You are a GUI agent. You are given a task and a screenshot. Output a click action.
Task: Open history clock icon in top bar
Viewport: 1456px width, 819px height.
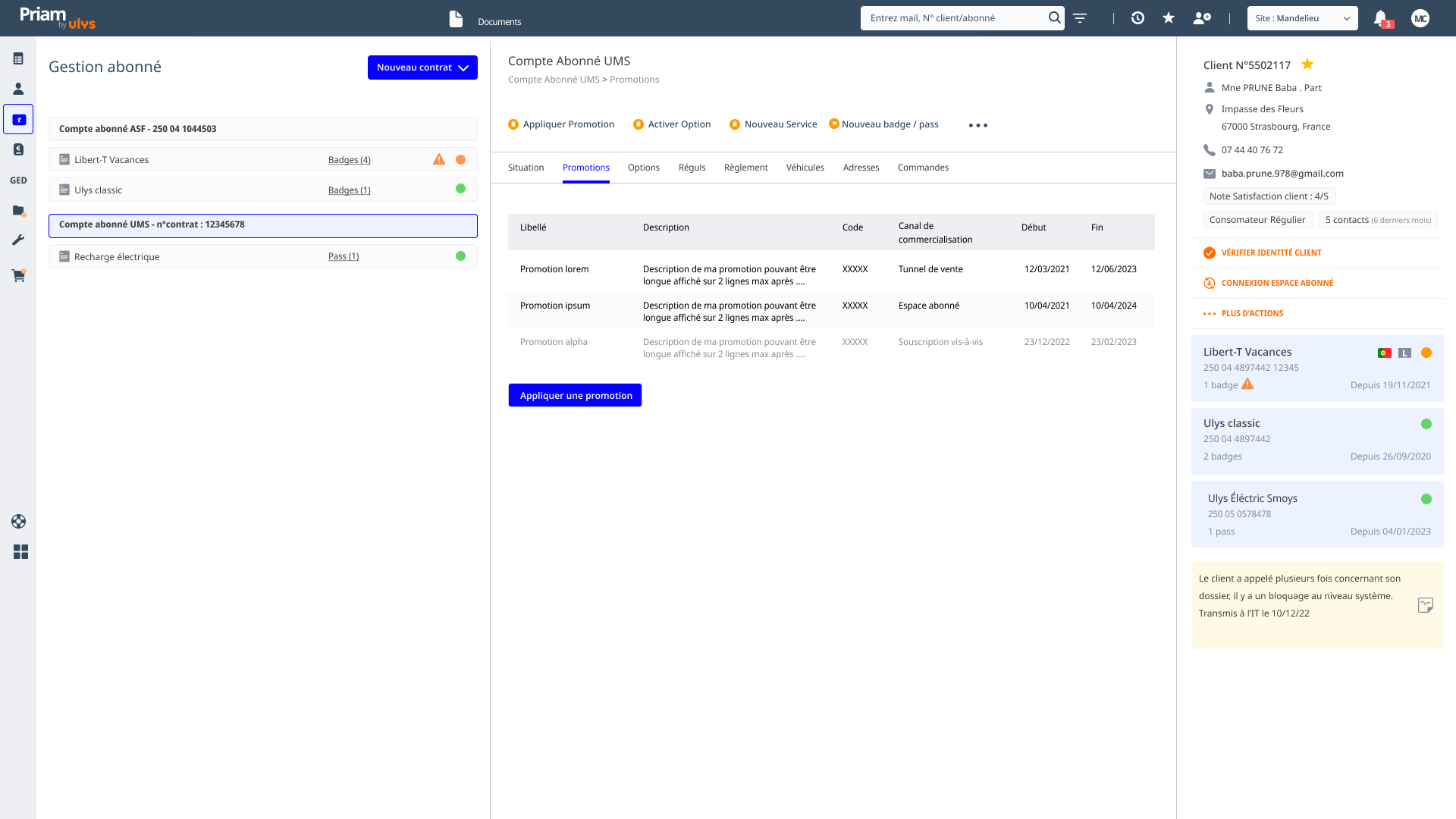[x=1137, y=17]
